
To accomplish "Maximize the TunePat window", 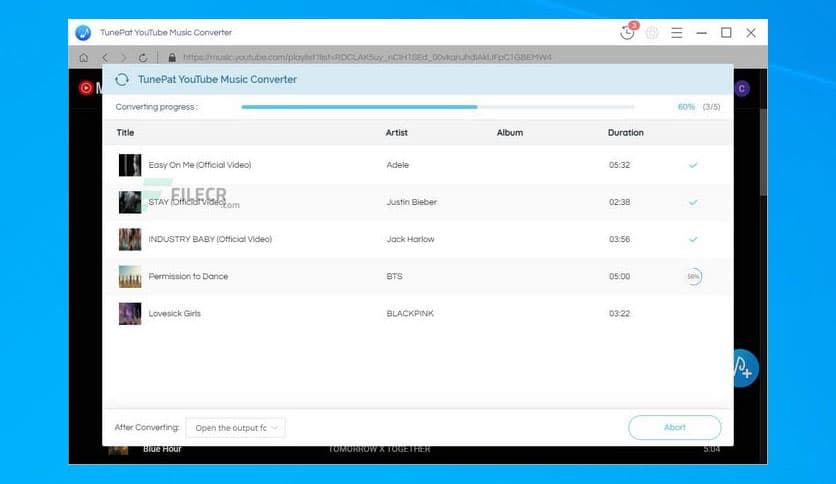I will (x=726, y=33).
